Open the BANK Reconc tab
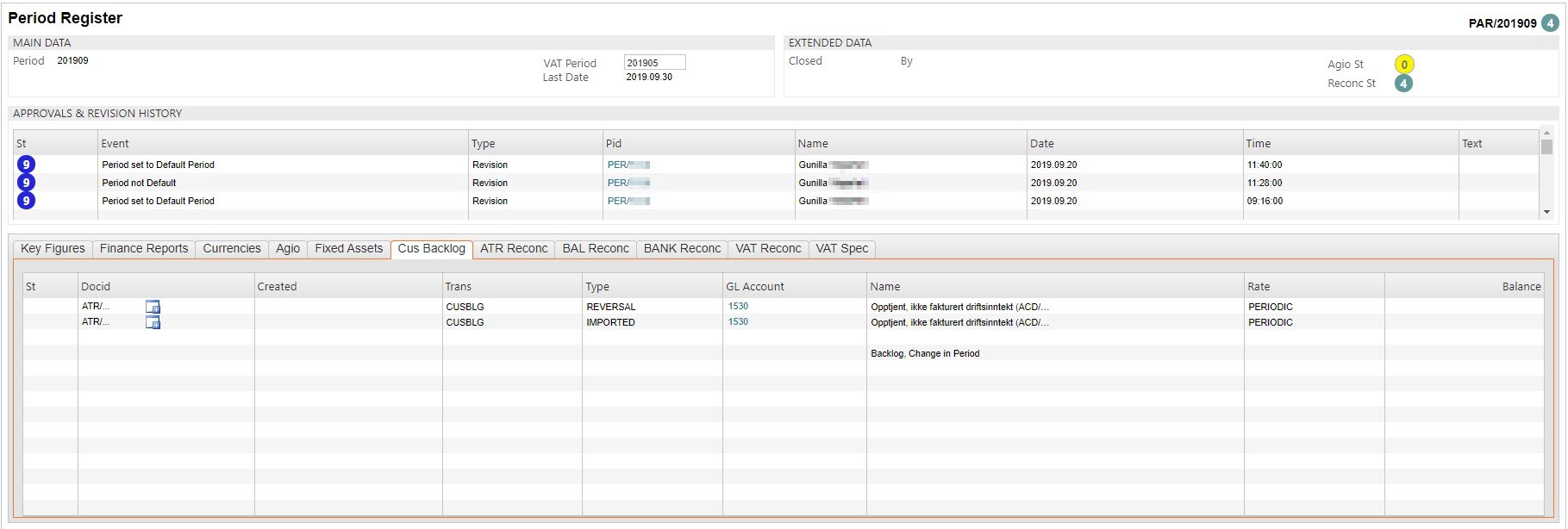The width and height of the screenshot is (1568, 529). click(x=682, y=249)
